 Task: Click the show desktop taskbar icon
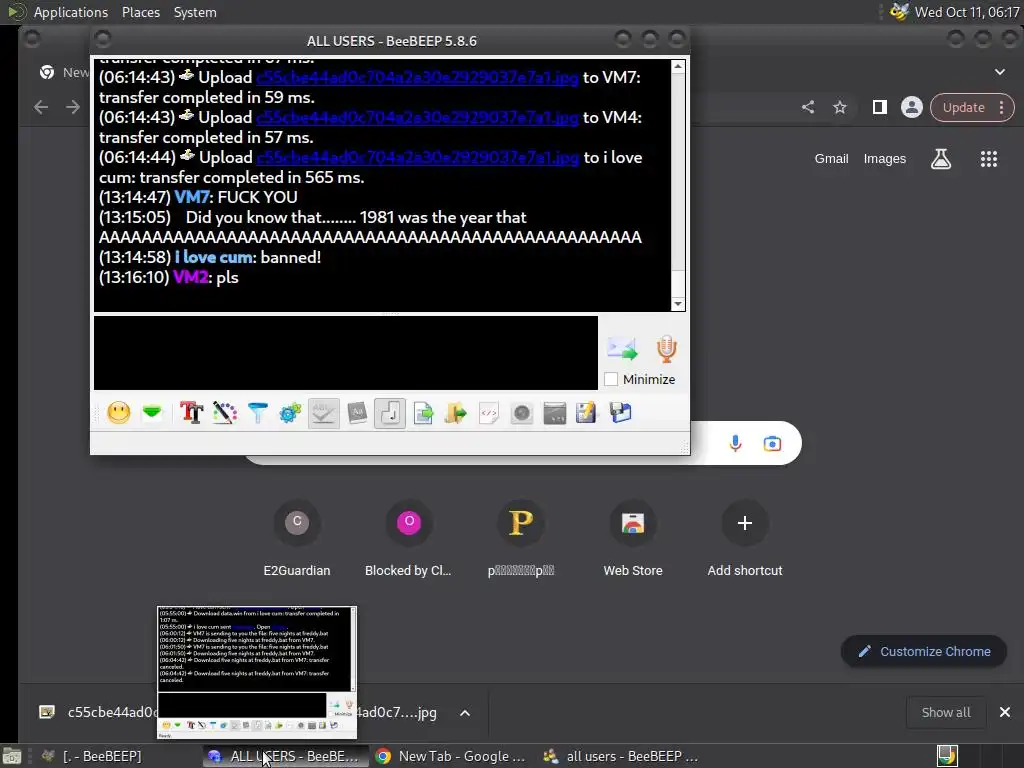tap(12, 756)
